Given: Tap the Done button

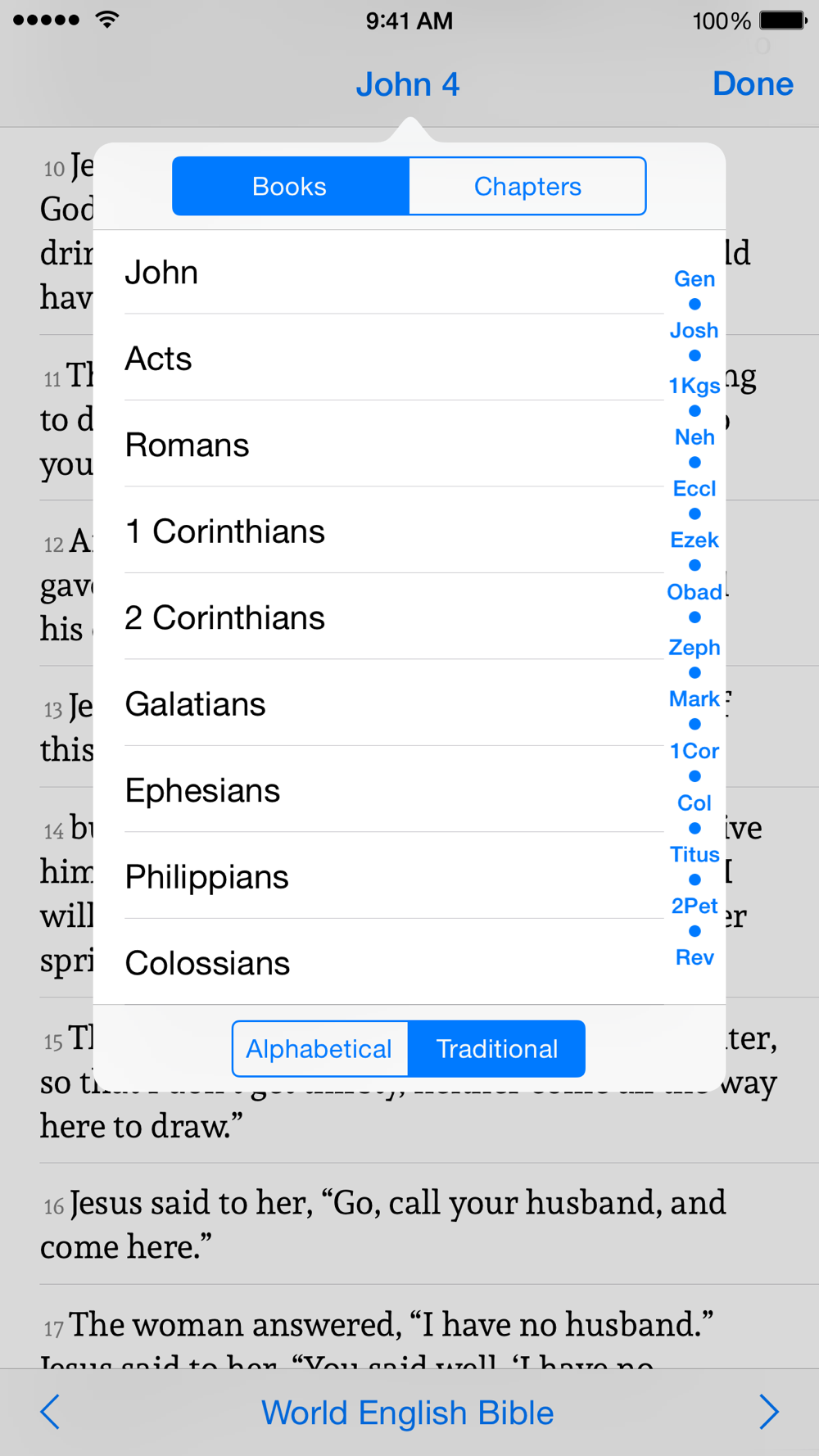Looking at the screenshot, I should [753, 84].
